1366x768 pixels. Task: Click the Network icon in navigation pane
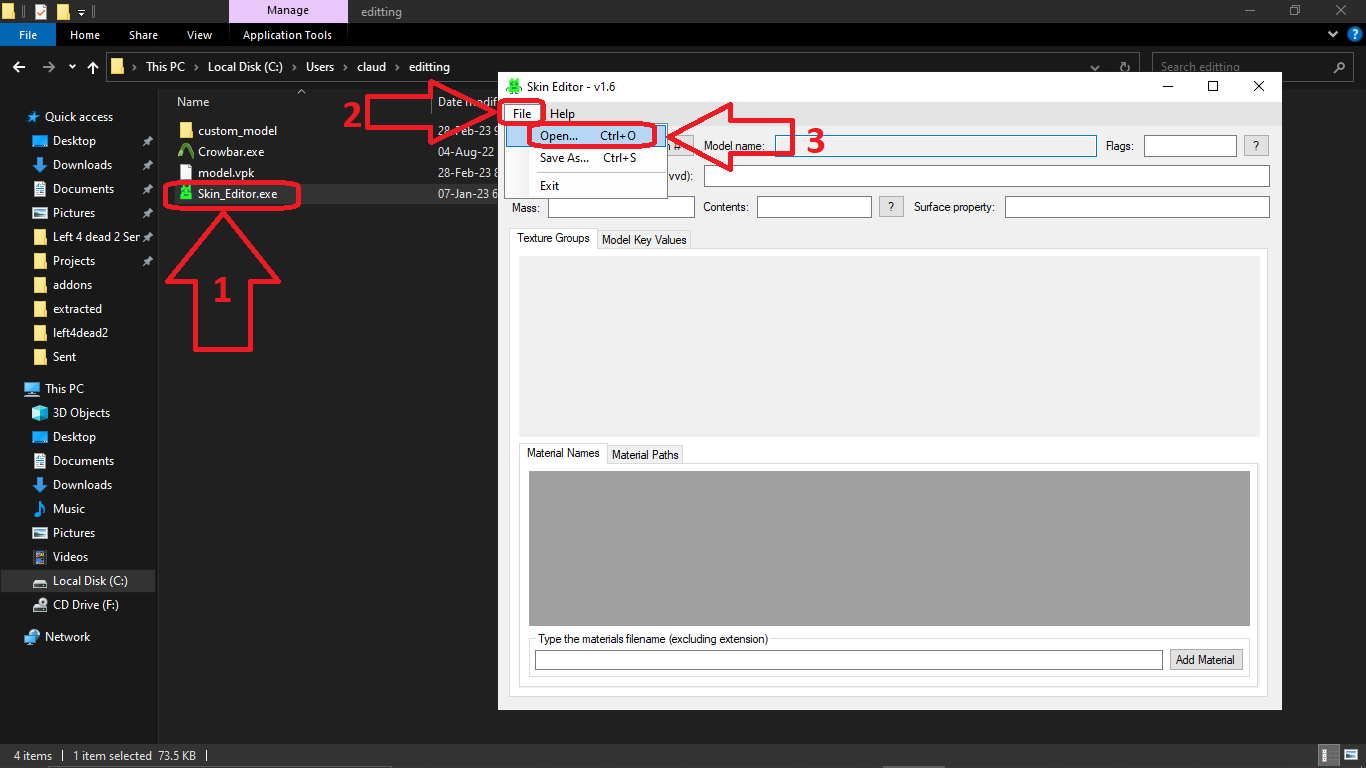coord(33,637)
